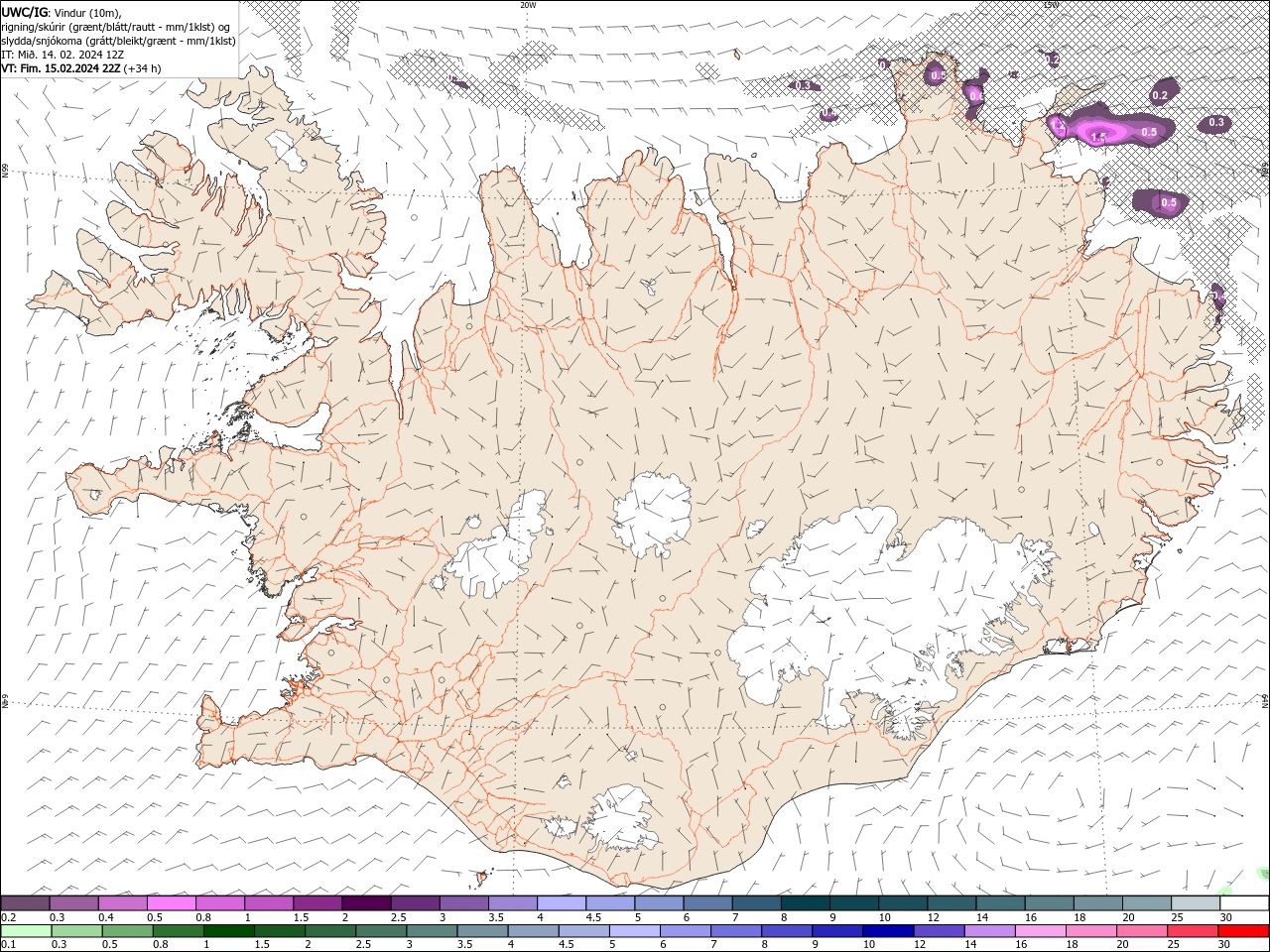
Task: Click the 'VT: Fim. 15.02.2024 22Z (+34 h)' line
Action: click(x=81, y=68)
